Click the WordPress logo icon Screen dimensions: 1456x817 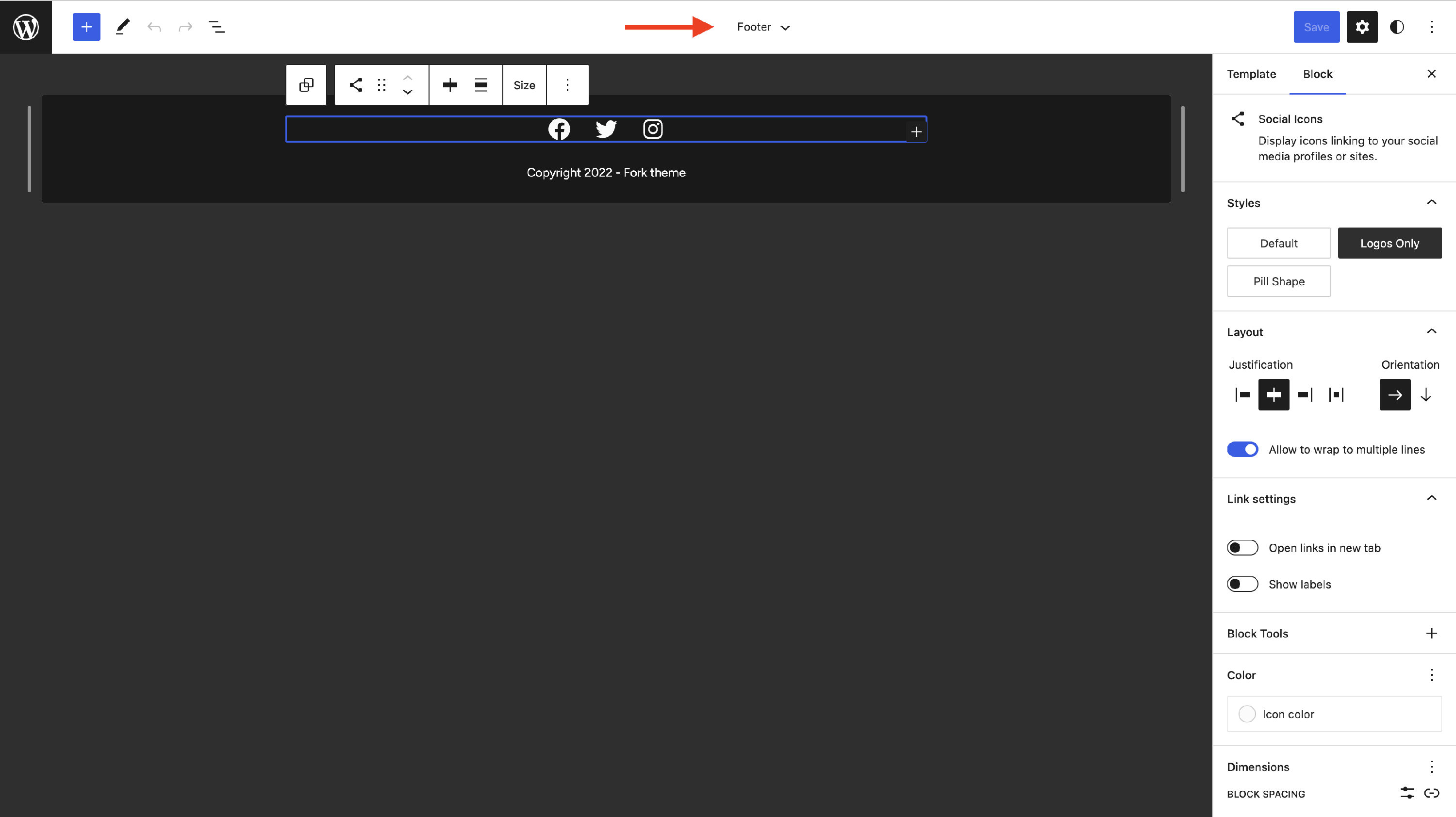point(26,27)
